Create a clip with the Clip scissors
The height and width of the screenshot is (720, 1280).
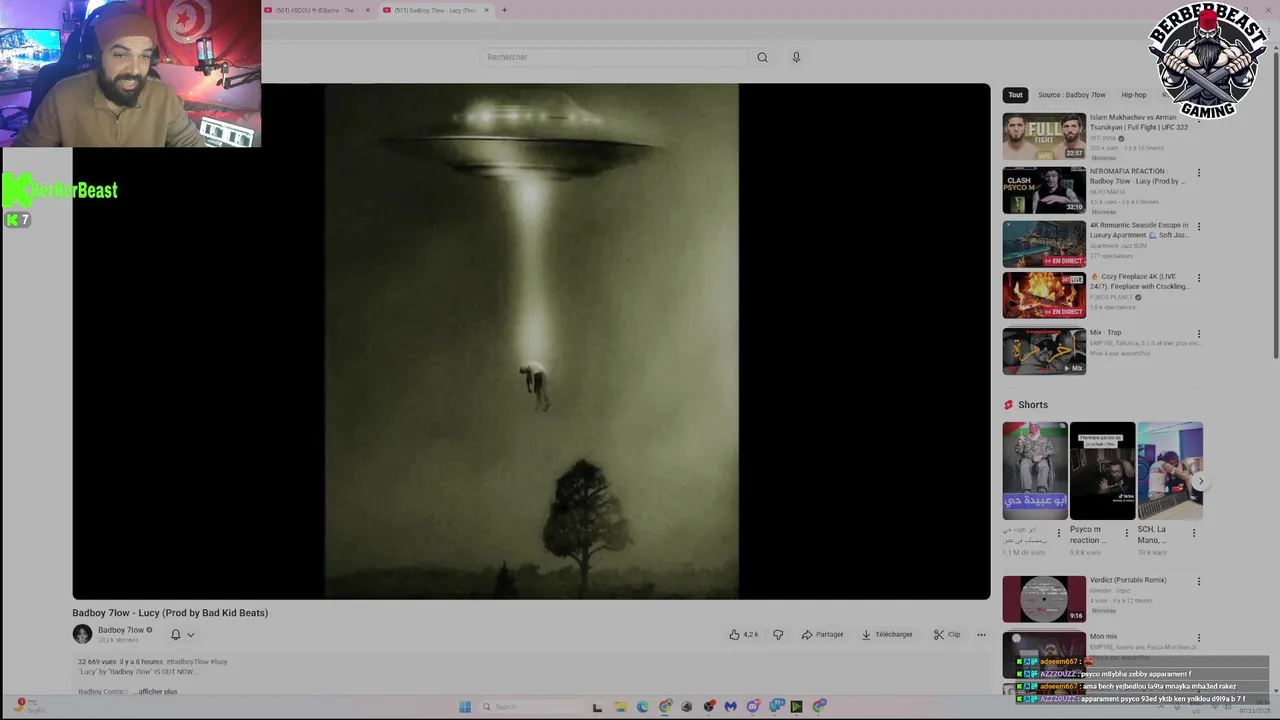tap(947, 634)
